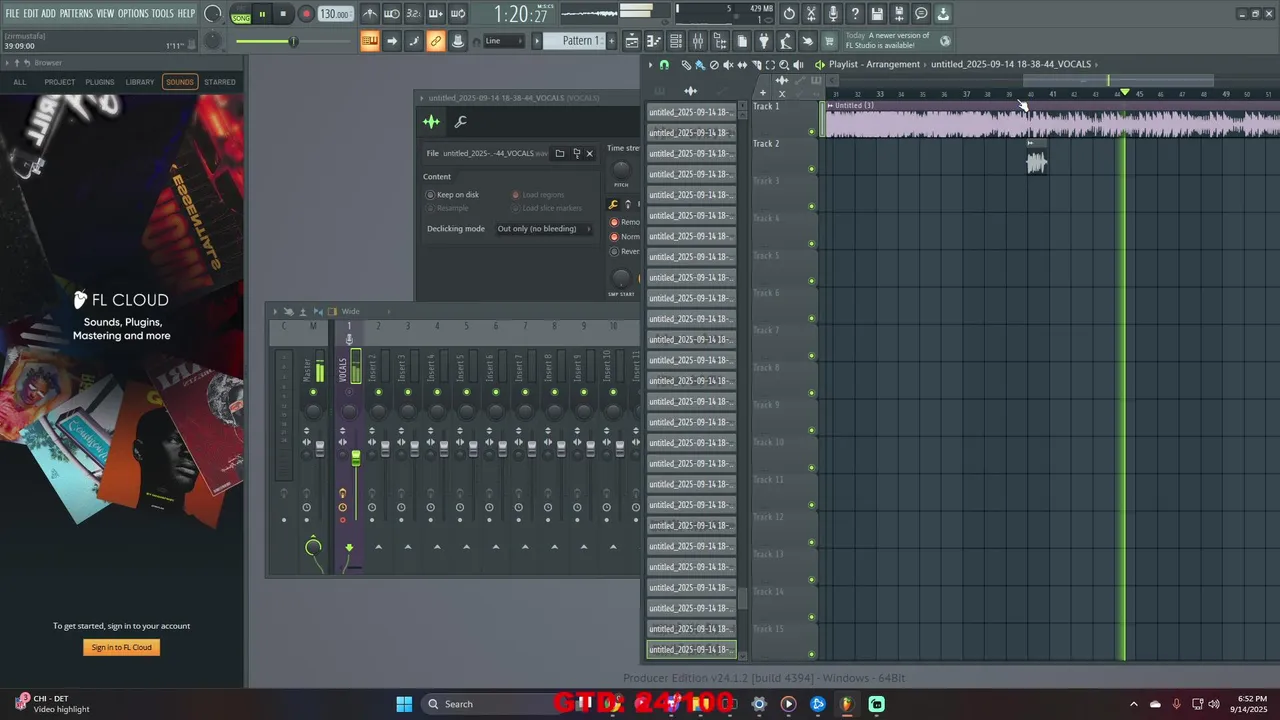Toggle step editing icon

(414, 41)
